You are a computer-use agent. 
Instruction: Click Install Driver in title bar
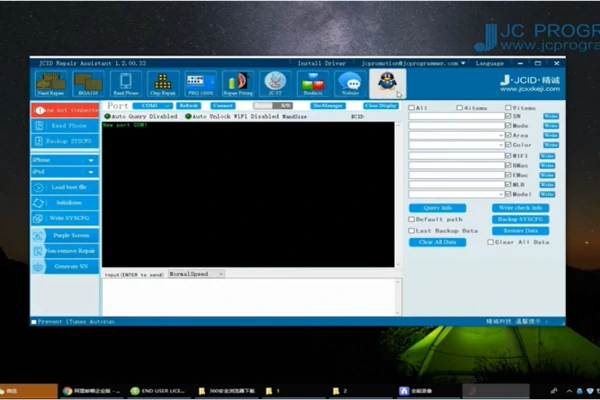click(321, 64)
